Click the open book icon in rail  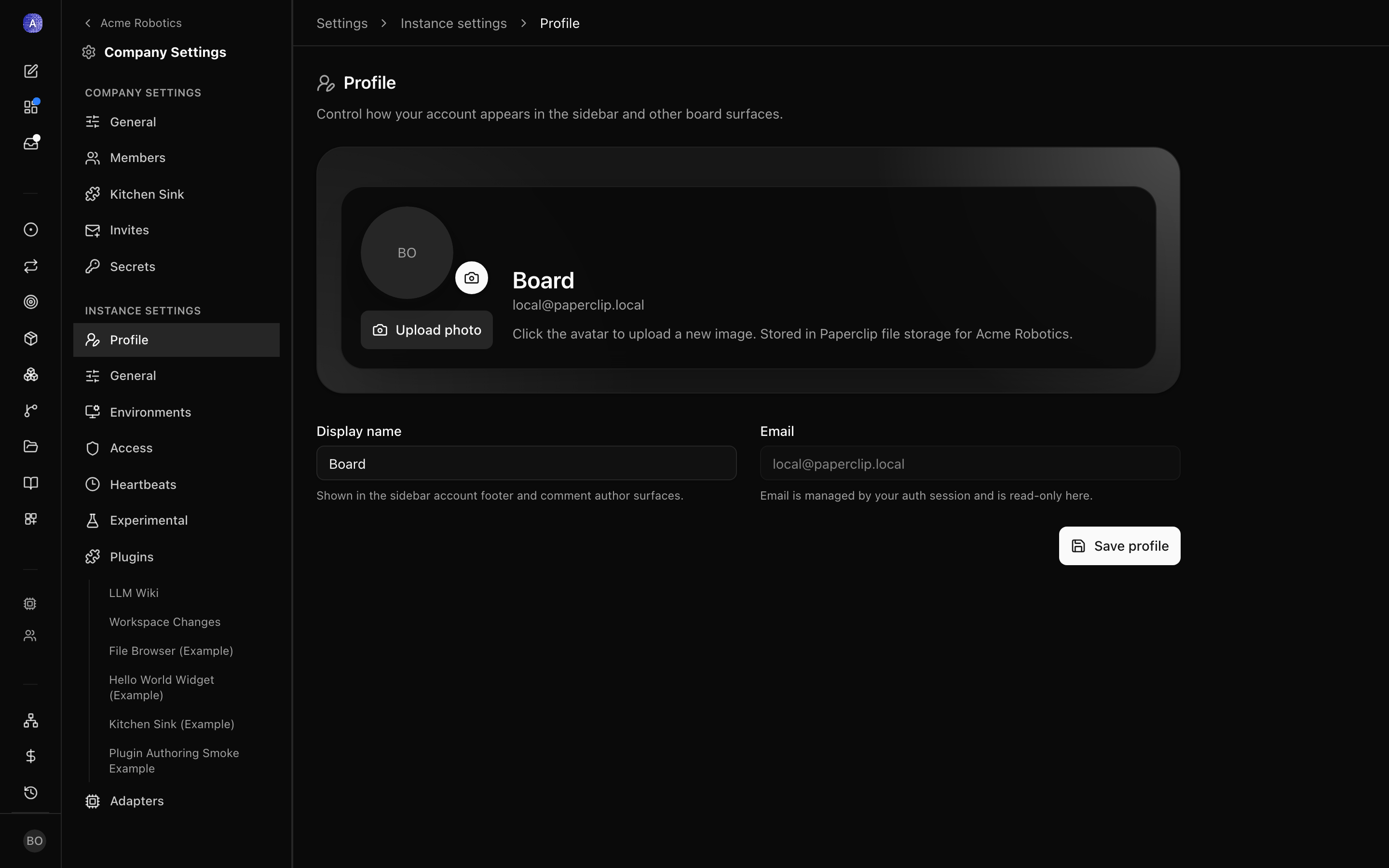31,483
